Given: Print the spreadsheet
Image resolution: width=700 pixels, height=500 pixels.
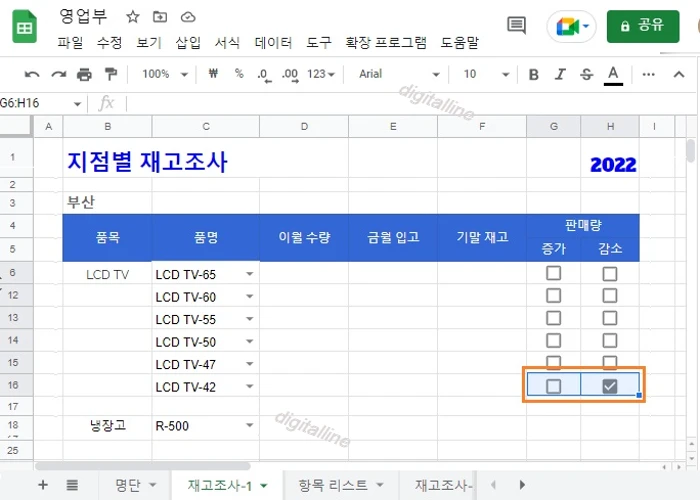Looking at the screenshot, I should [x=84, y=74].
